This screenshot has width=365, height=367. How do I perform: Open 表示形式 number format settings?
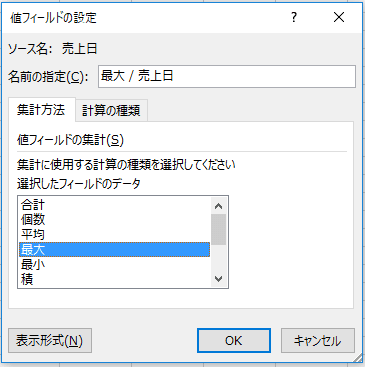(x=50, y=340)
